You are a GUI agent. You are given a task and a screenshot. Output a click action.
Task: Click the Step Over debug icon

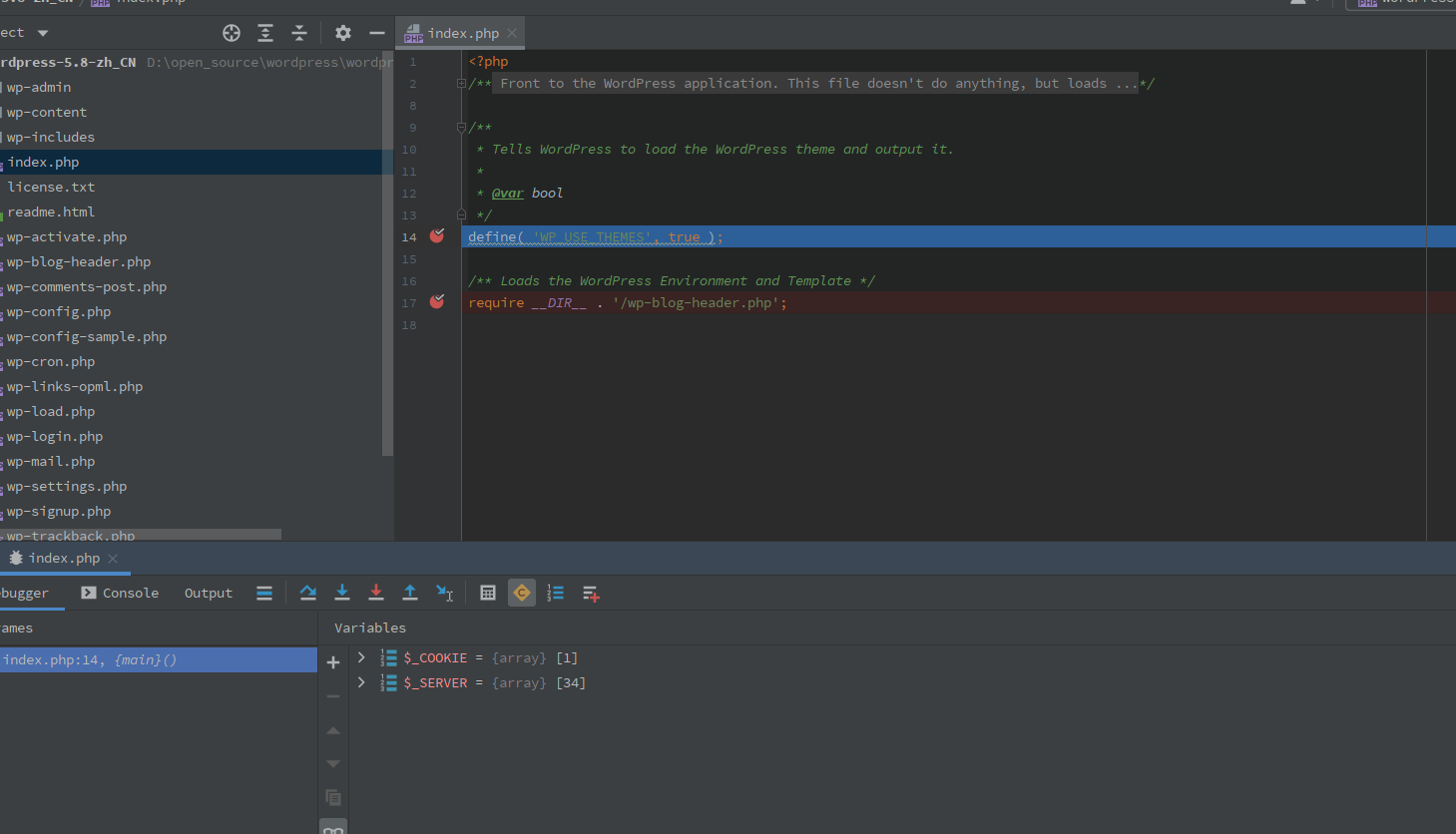click(308, 593)
